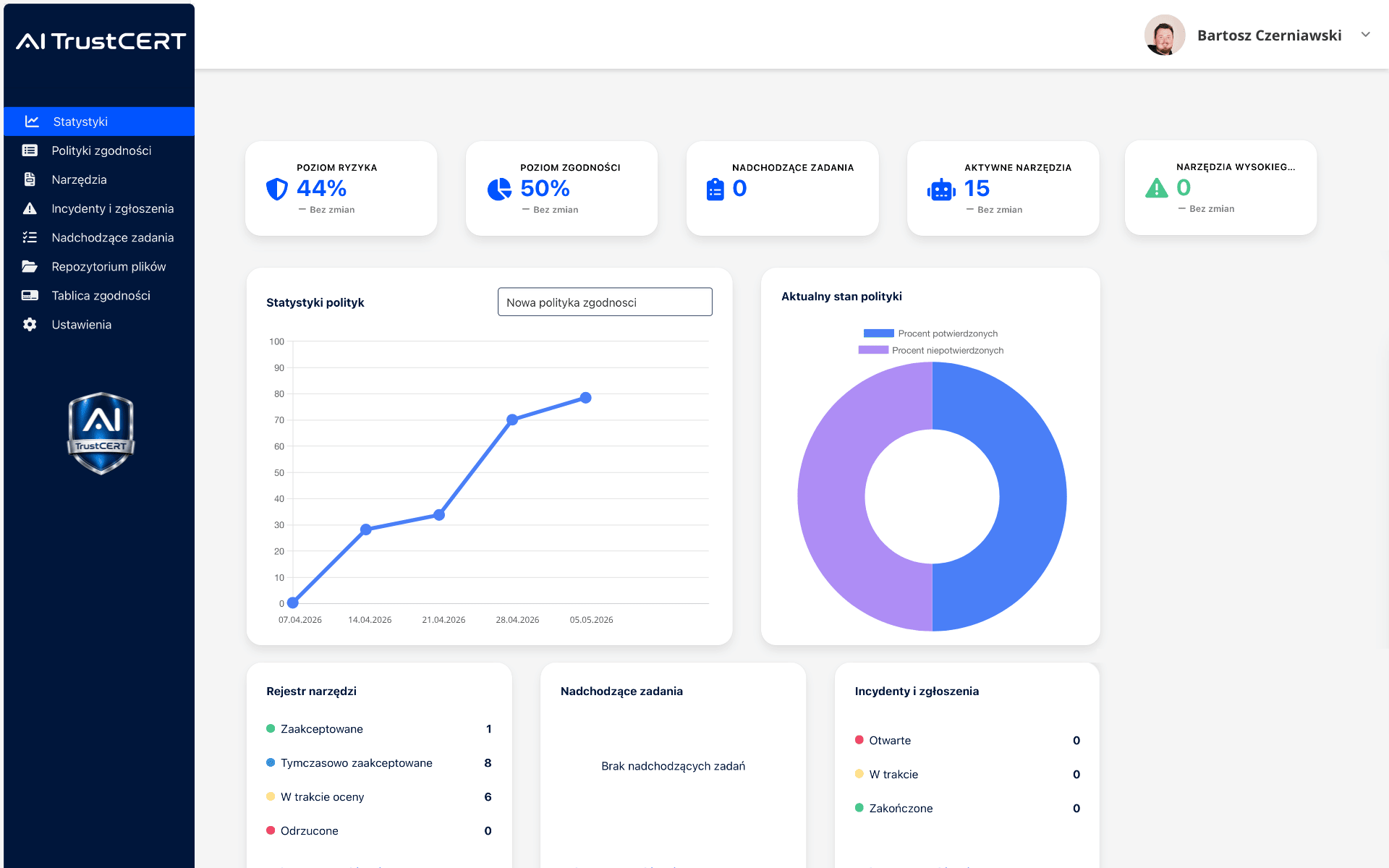The width and height of the screenshot is (1389, 868).
Task: Click the Incydenty warning triangle icon in sidebar
Action: [30, 208]
